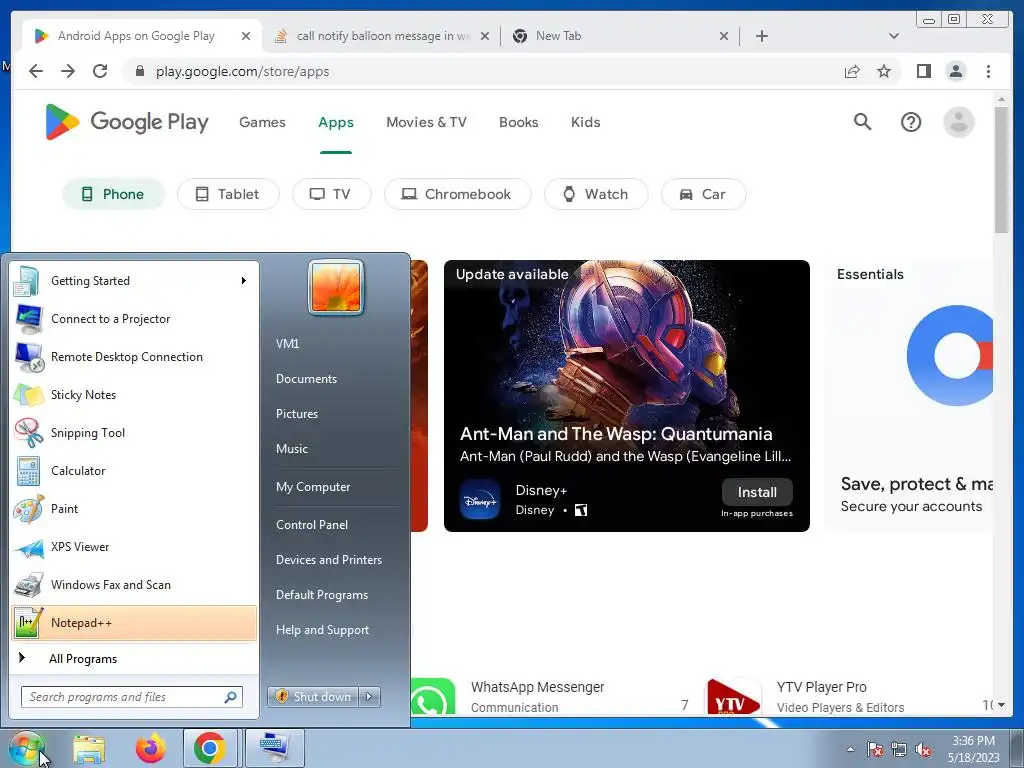Viewport: 1024px width, 768px height.
Task: Open the Games section
Action: click(262, 122)
